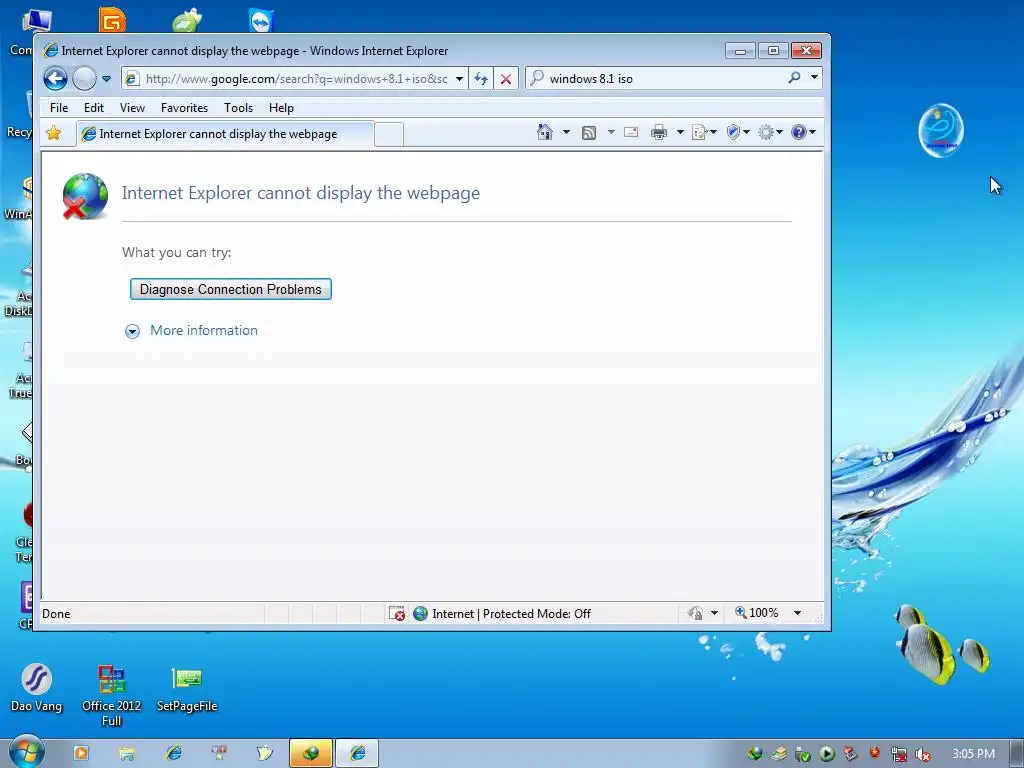Click the 3:05 PM taskbar clock

tap(973, 754)
